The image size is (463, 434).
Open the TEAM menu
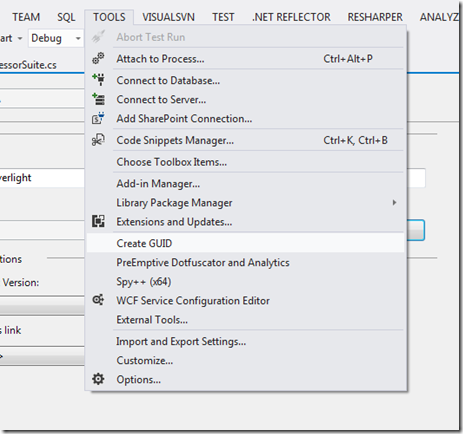[26, 17]
